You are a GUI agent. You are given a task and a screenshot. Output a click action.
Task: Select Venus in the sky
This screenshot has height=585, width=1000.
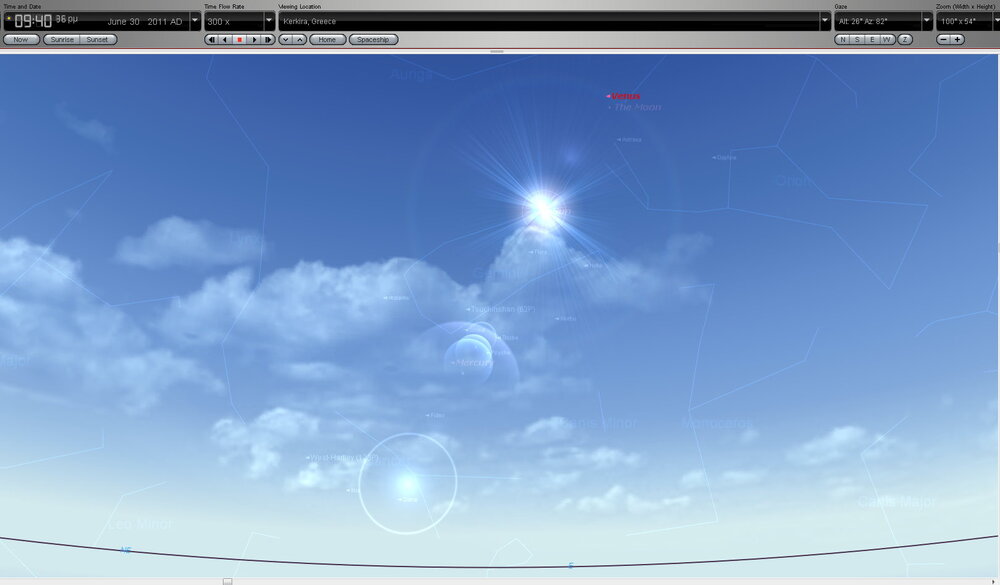(622, 95)
